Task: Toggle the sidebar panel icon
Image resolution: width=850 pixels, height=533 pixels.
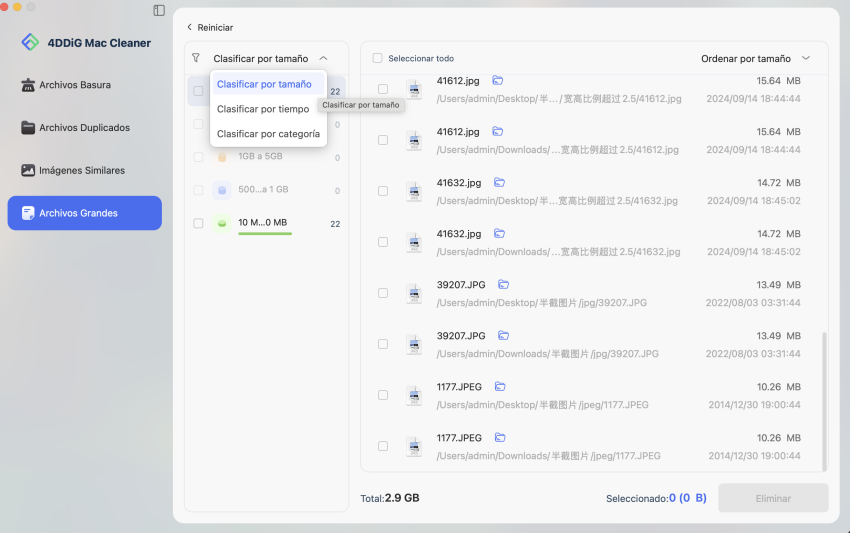Action: [159, 10]
